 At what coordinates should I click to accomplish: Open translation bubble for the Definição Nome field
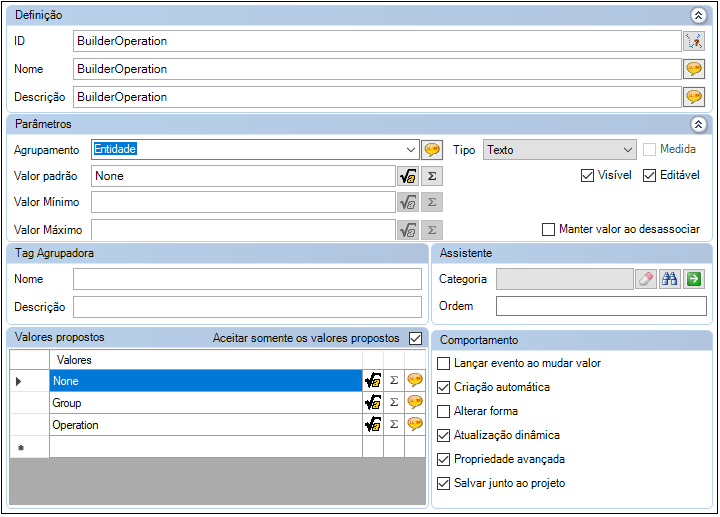point(694,69)
